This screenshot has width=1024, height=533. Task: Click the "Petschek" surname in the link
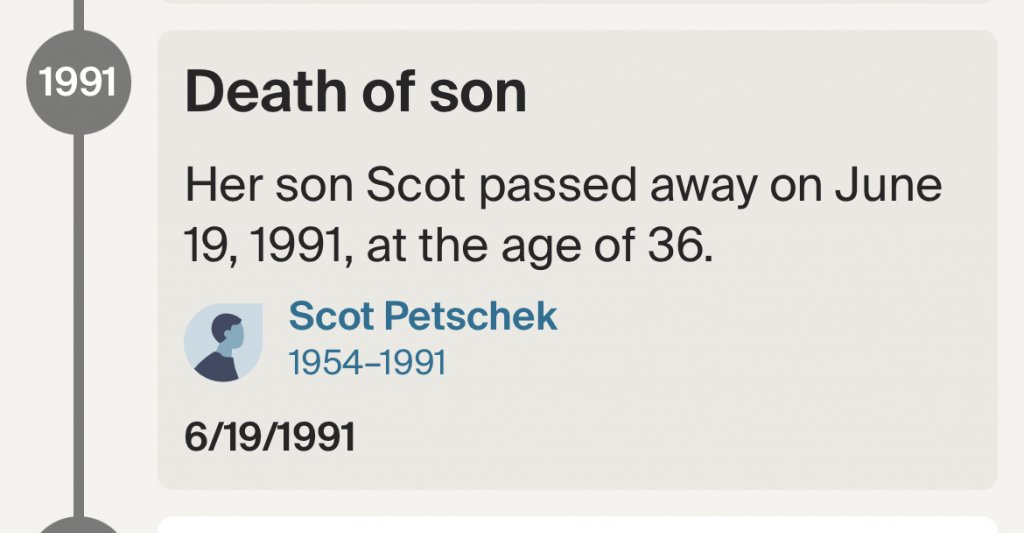pyautogui.click(x=470, y=316)
